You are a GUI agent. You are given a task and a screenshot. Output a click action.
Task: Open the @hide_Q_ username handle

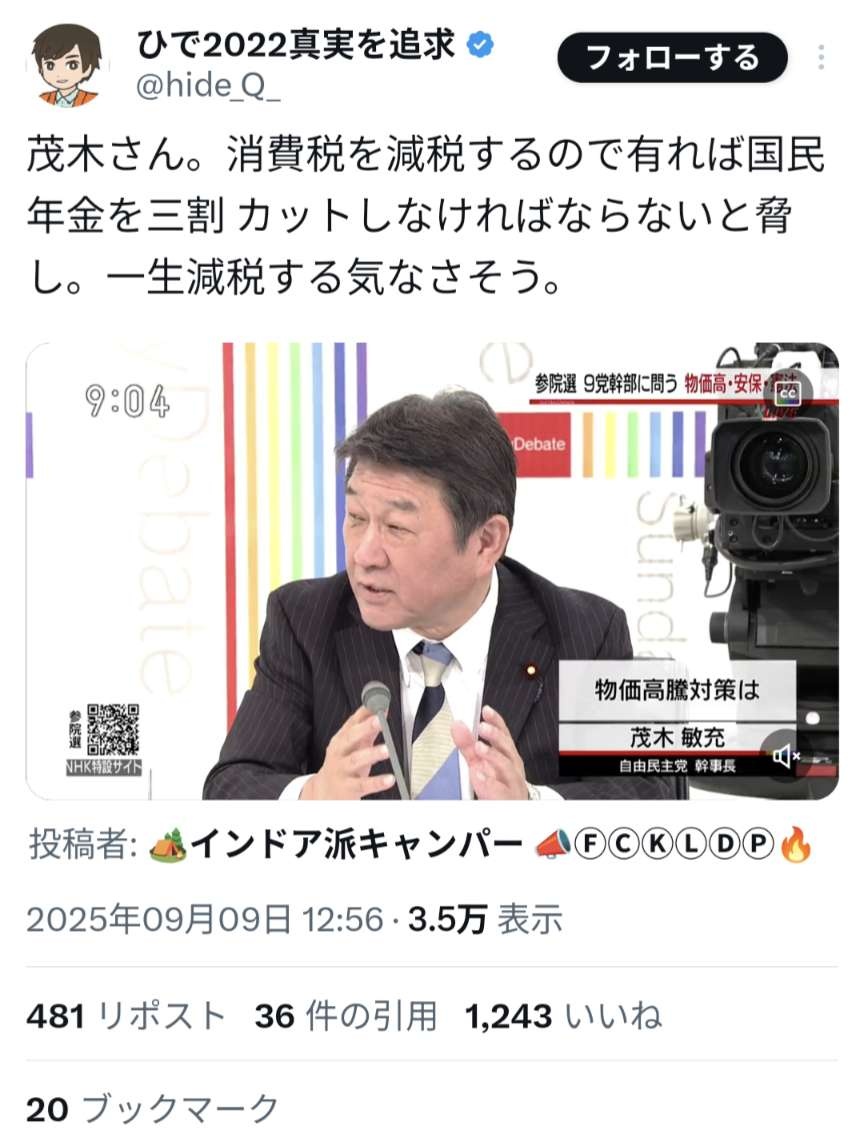[x=208, y=87]
